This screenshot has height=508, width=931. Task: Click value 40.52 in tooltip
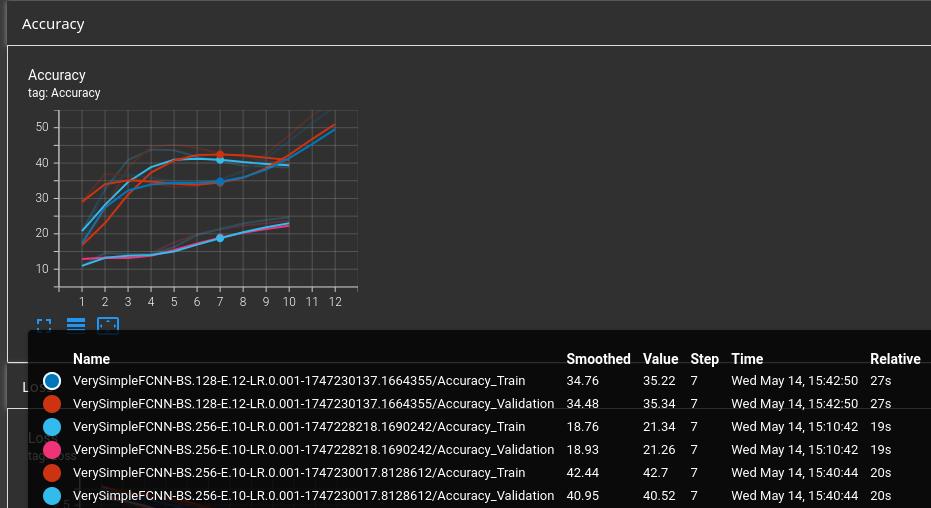click(x=659, y=496)
